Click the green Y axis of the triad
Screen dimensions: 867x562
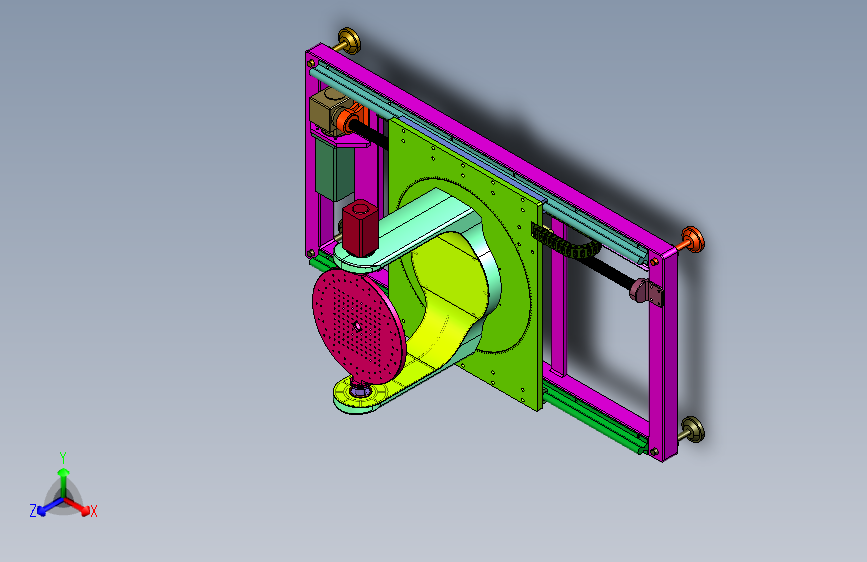(x=64, y=482)
